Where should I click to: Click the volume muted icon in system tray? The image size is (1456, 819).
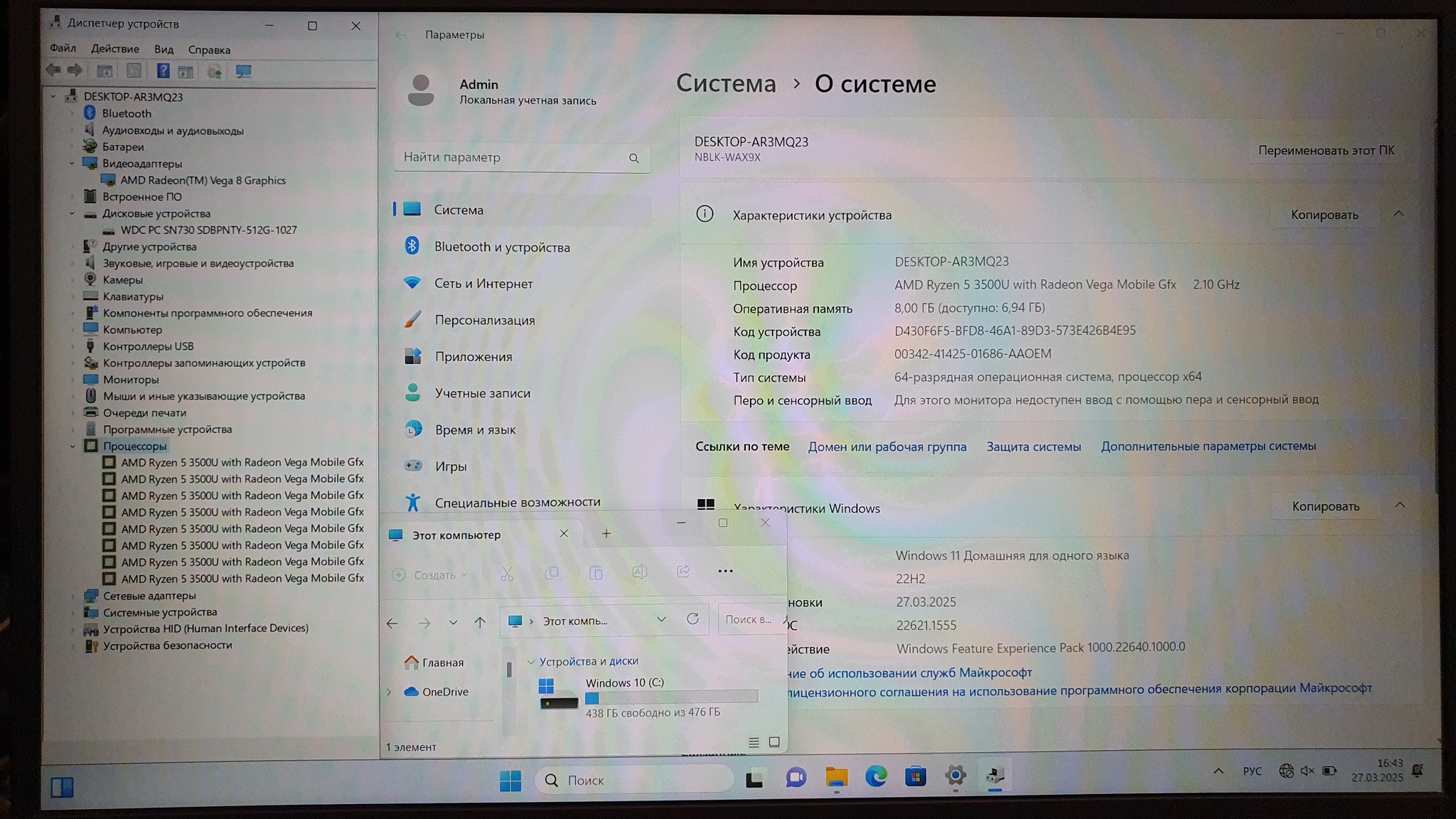(1307, 771)
